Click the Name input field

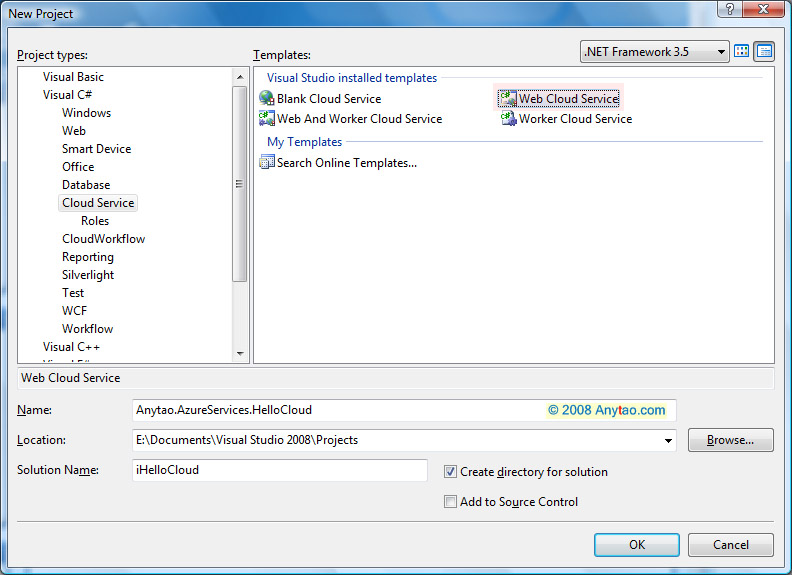pos(404,410)
